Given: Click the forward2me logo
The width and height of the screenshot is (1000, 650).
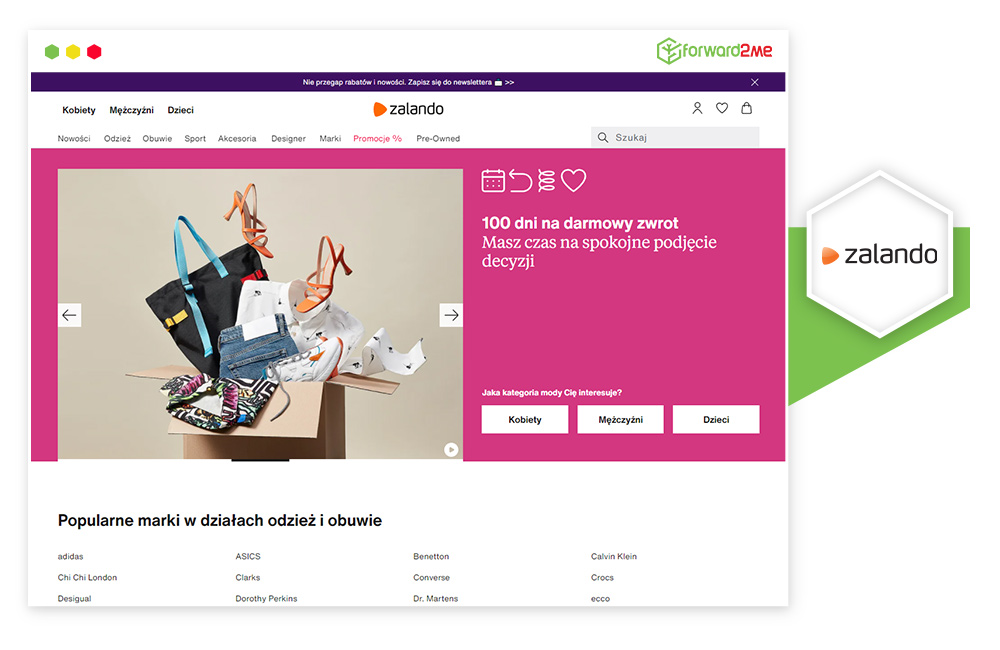Looking at the screenshot, I should [714, 50].
